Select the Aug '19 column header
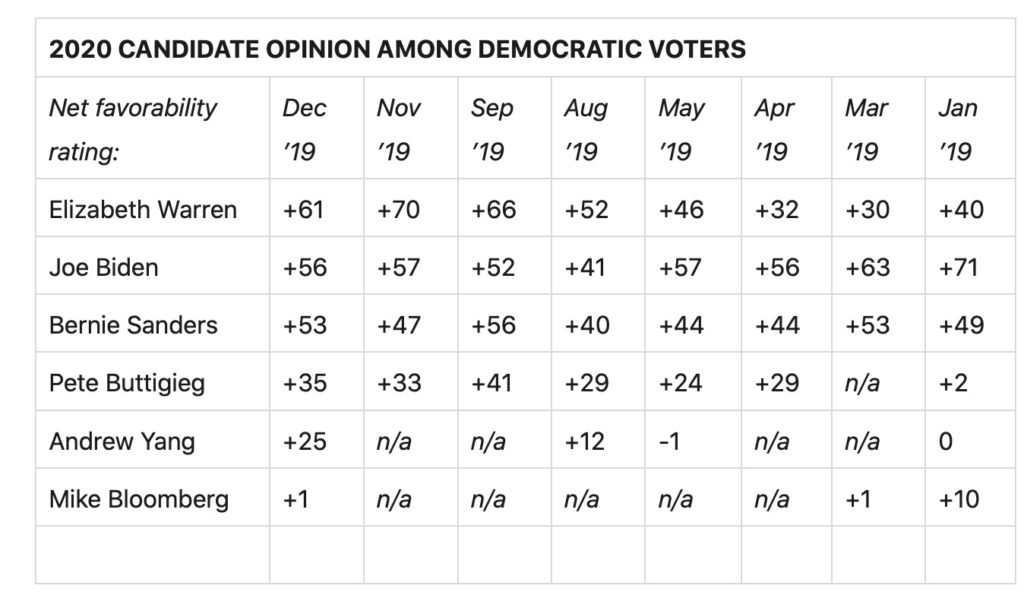This screenshot has width=1024, height=595. click(586, 129)
